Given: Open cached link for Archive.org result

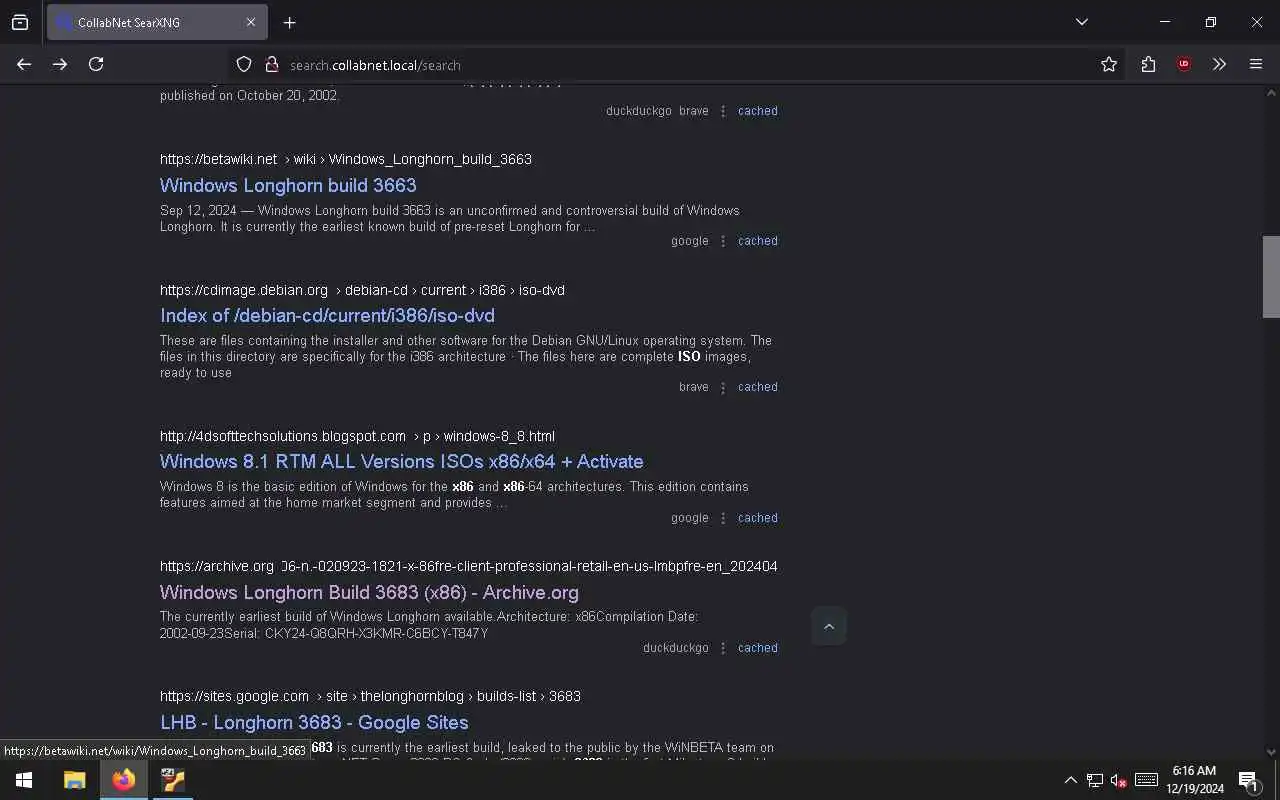Looking at the screenshot, I should (x=757, y=648).
